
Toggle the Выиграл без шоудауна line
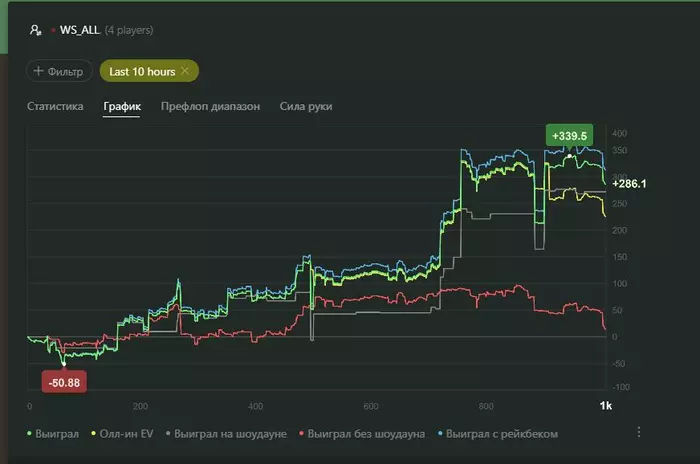[362, 434]
